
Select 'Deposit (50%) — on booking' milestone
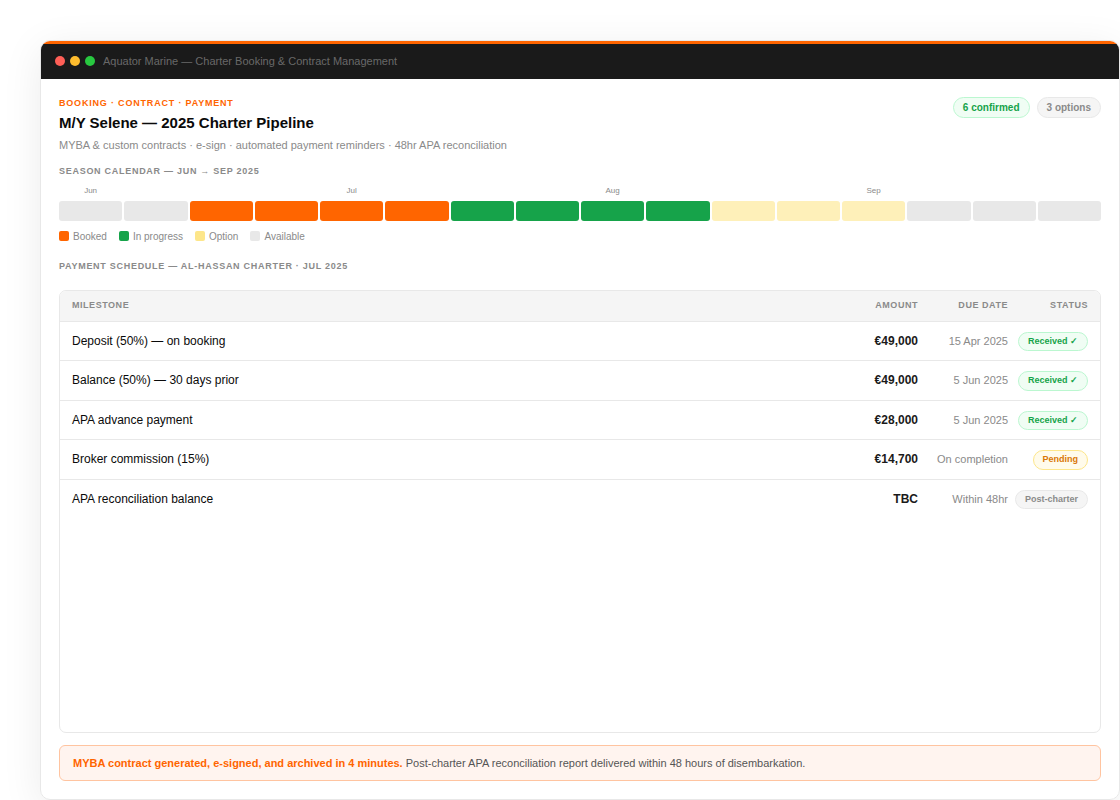click(x=149, y=341)
